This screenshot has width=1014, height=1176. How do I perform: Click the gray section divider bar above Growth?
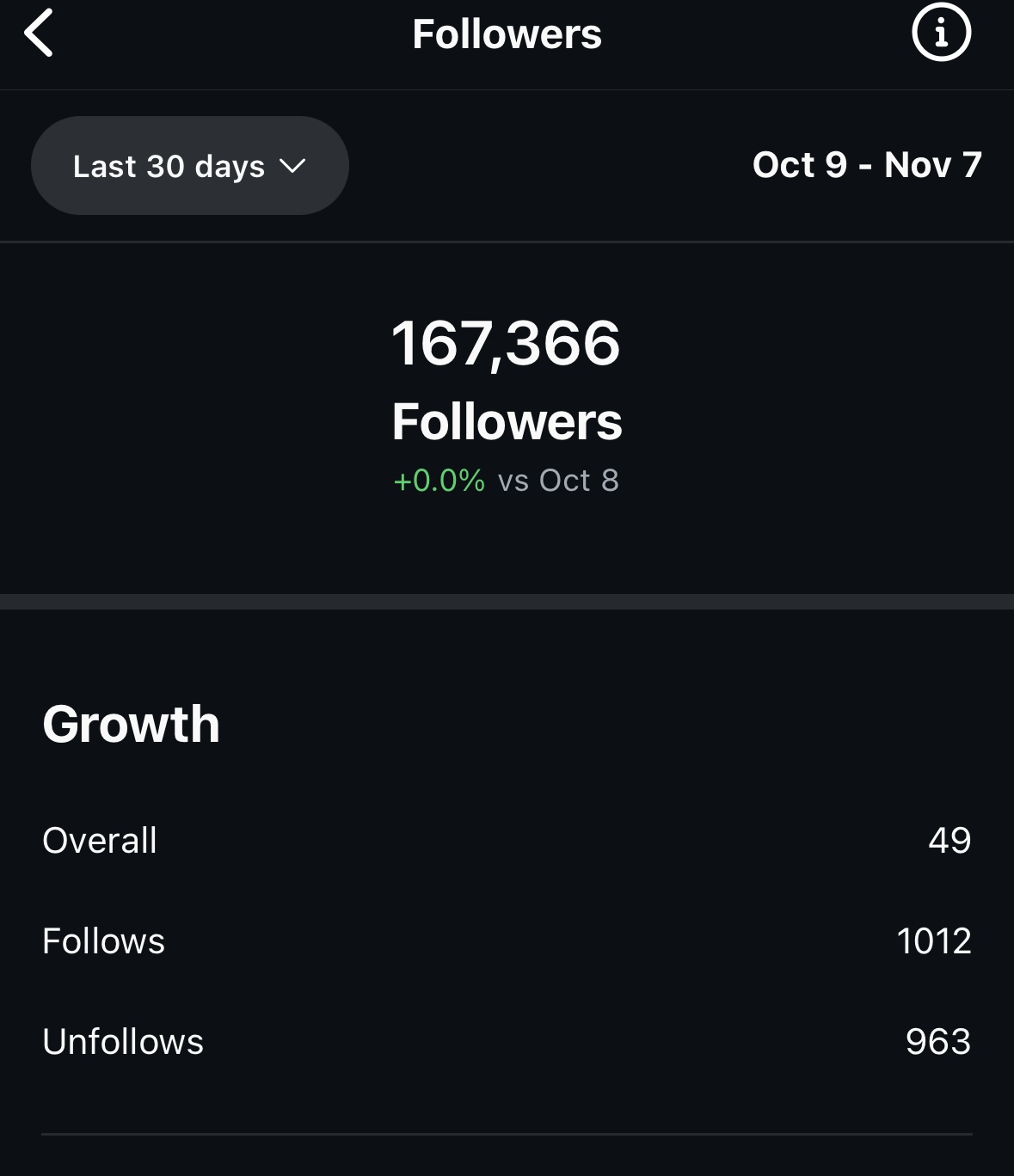507,601
